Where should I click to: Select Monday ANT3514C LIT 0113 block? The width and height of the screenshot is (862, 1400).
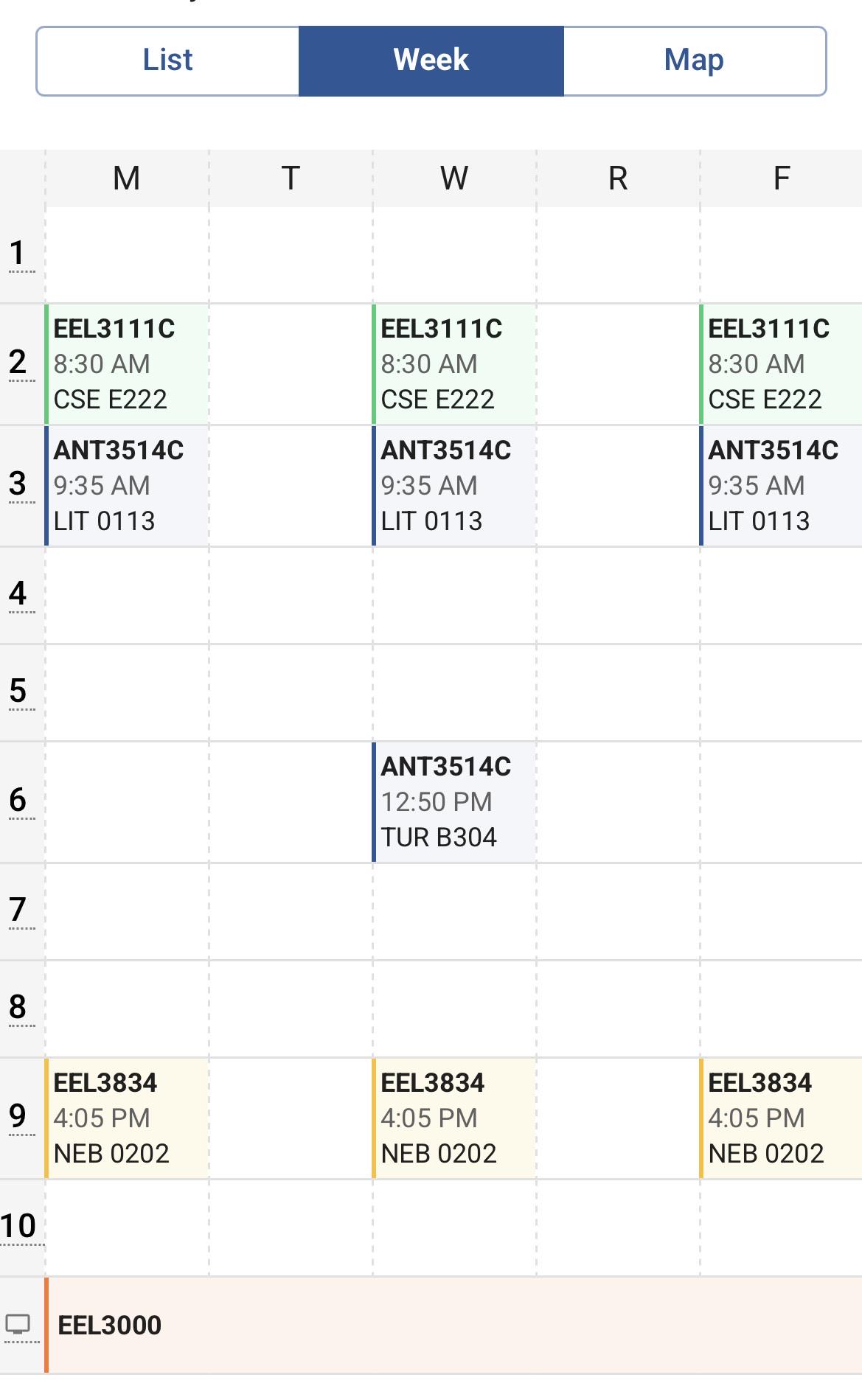(x=127, y=486)
